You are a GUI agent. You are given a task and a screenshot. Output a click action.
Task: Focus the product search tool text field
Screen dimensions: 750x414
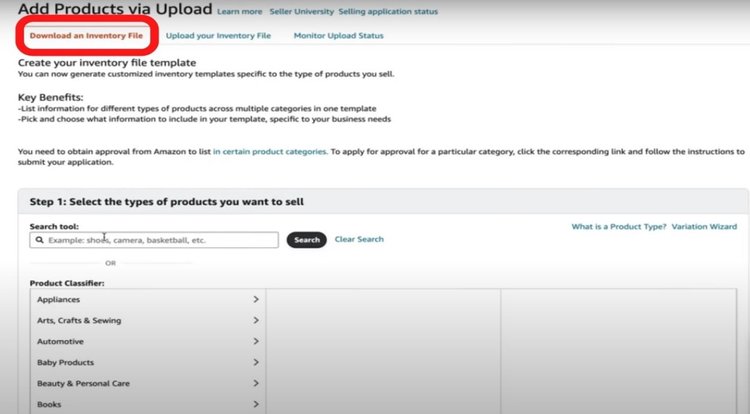coord(154,240)
